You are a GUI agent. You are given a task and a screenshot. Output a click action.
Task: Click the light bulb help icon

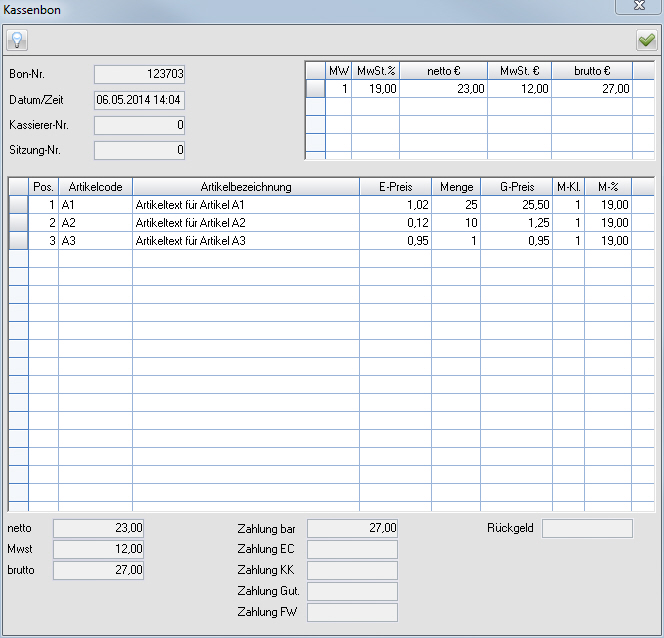coord(17,40)
